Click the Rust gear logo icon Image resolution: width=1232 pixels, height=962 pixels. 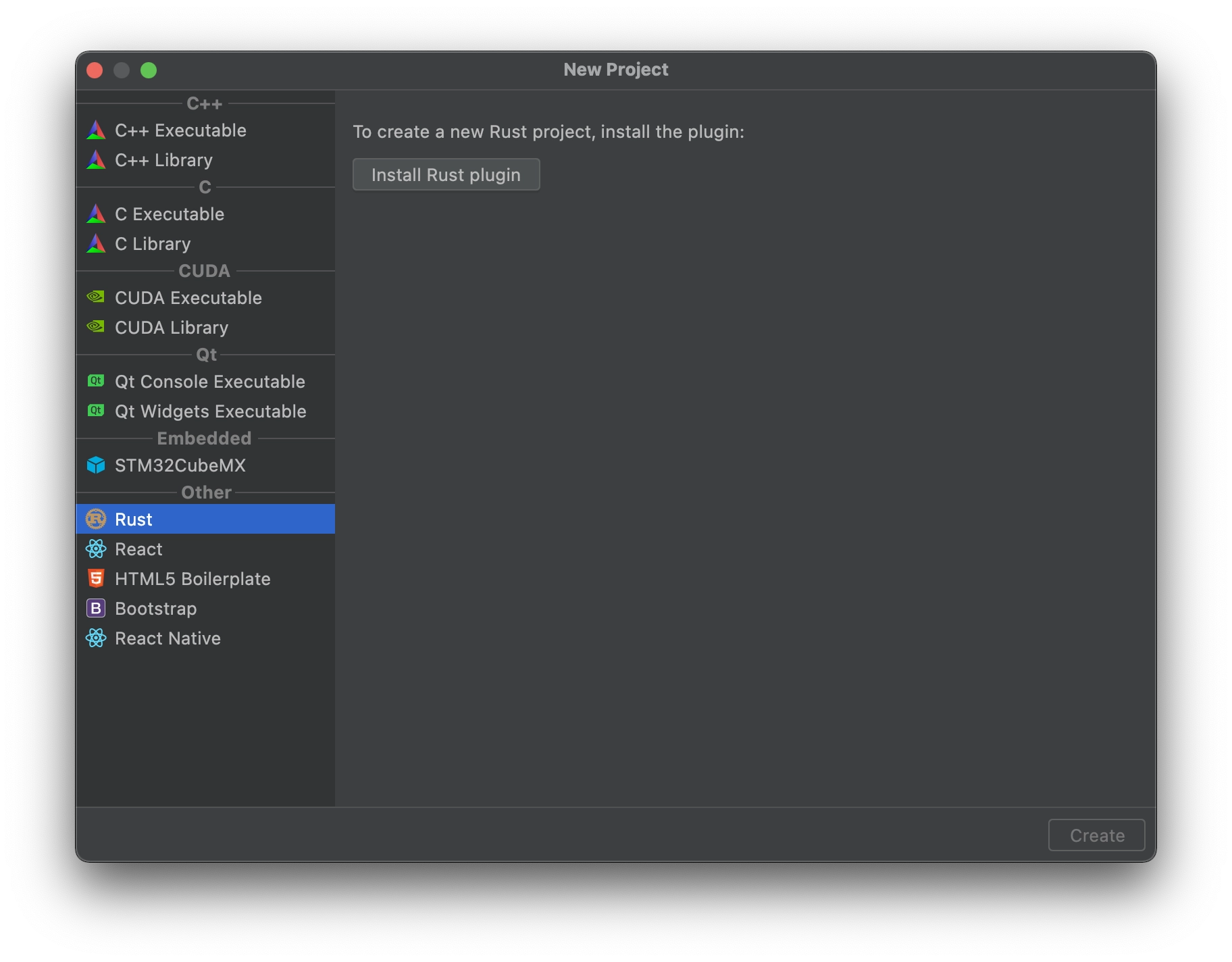click(x=96, y=519)
